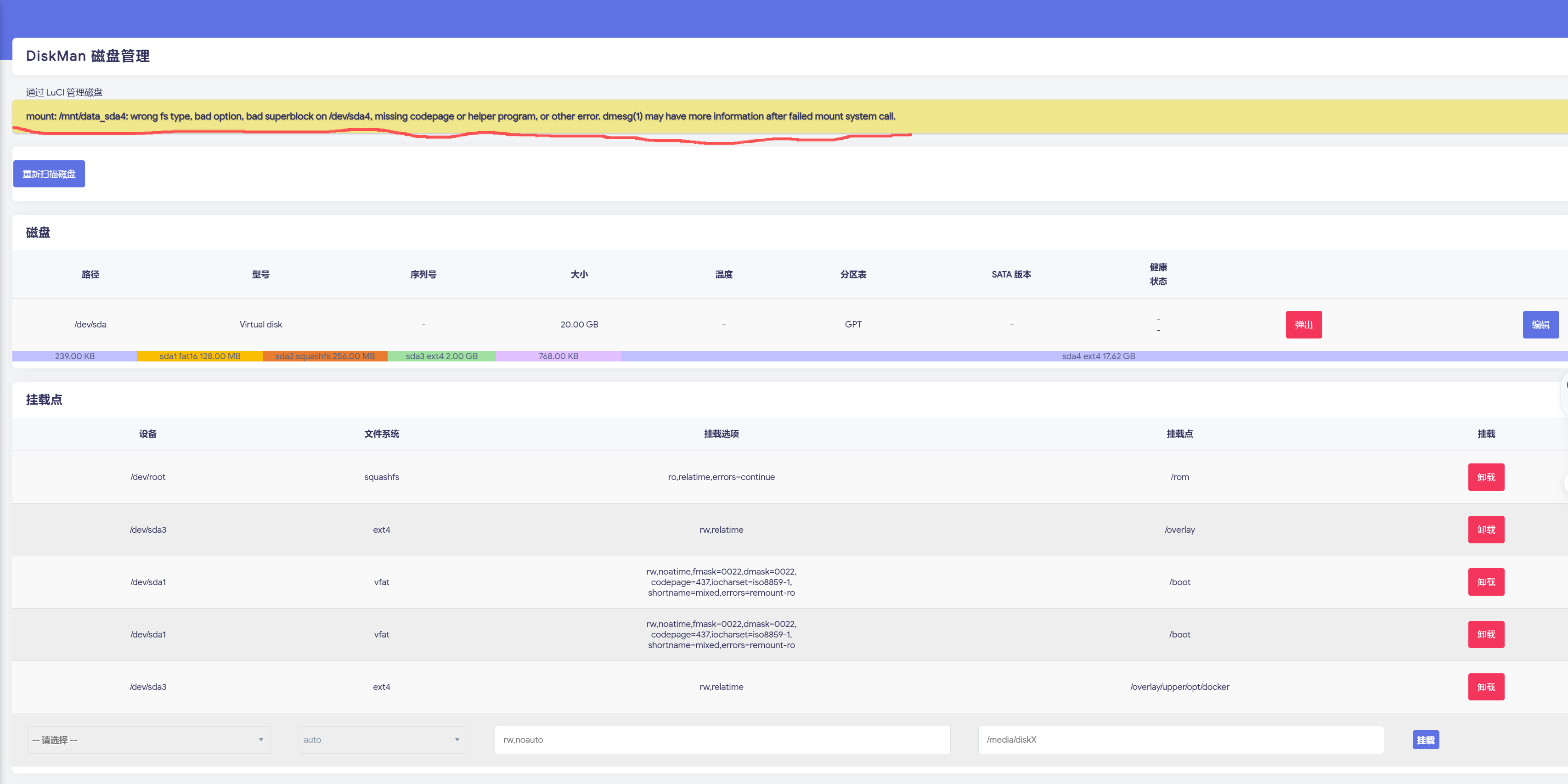Click the blue 编辑 button for /dev/sda

tap(1540, 324)
